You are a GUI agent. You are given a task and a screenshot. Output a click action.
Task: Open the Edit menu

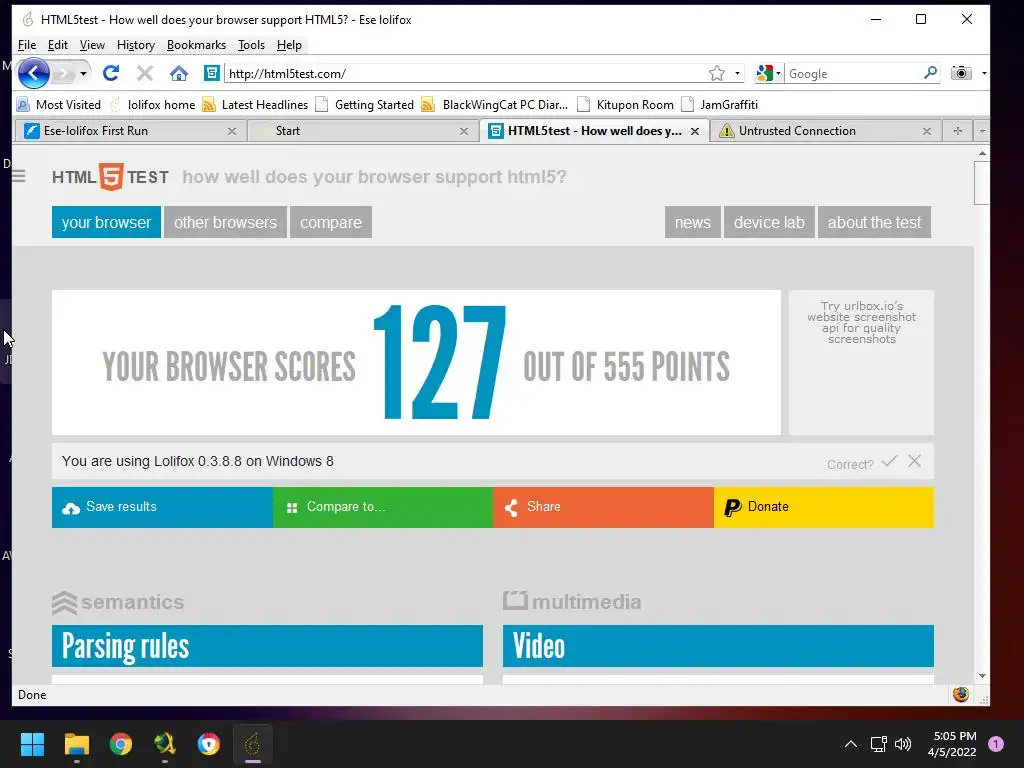(x=57, y=45)
